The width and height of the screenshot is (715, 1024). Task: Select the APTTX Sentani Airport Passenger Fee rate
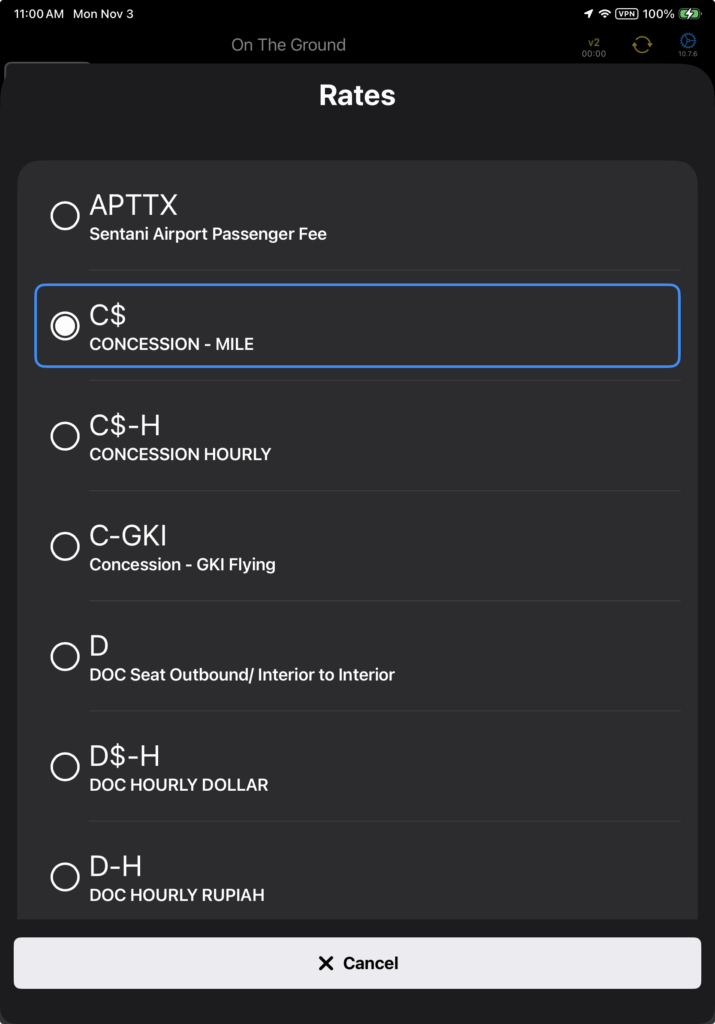click(65, 216)
